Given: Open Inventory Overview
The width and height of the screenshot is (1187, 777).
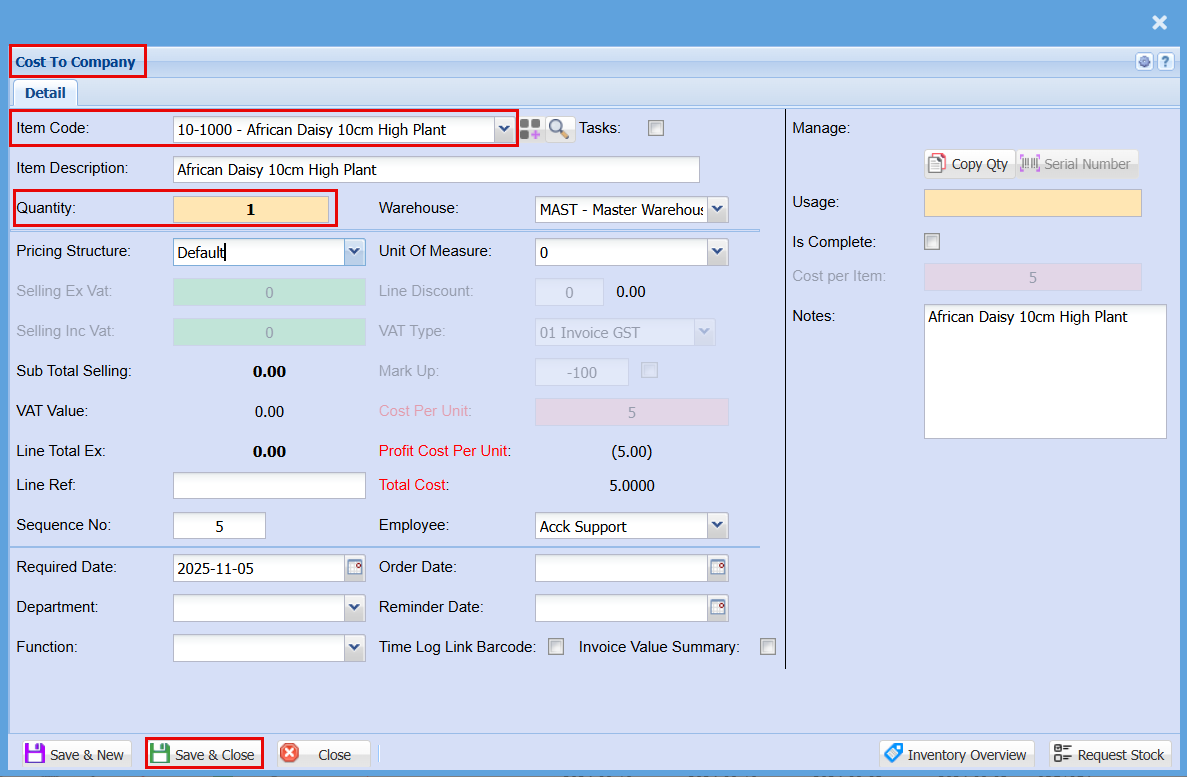Looking at the screenshot, I should click(957, 754).
